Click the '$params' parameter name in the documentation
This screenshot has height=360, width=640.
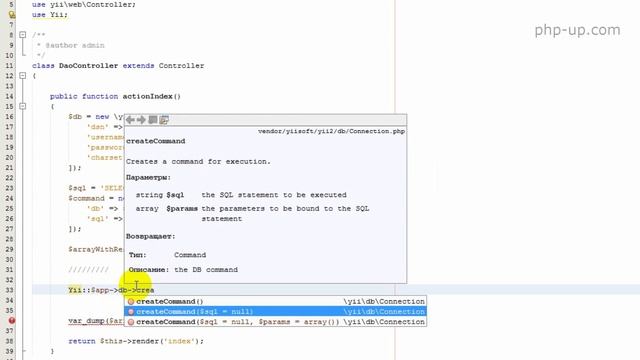click(182, 209)
